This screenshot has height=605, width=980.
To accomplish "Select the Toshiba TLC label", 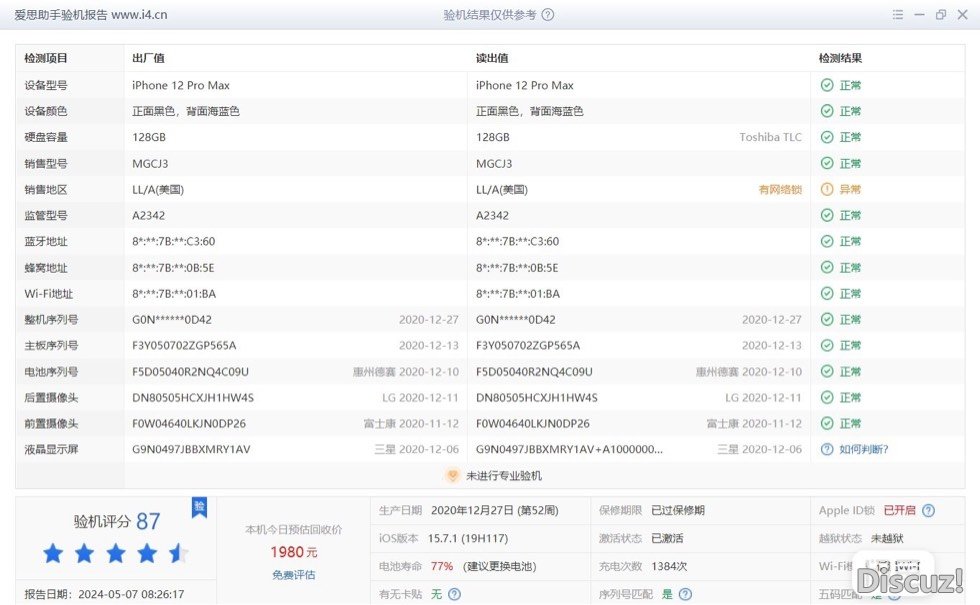I will tap(771, 137).
